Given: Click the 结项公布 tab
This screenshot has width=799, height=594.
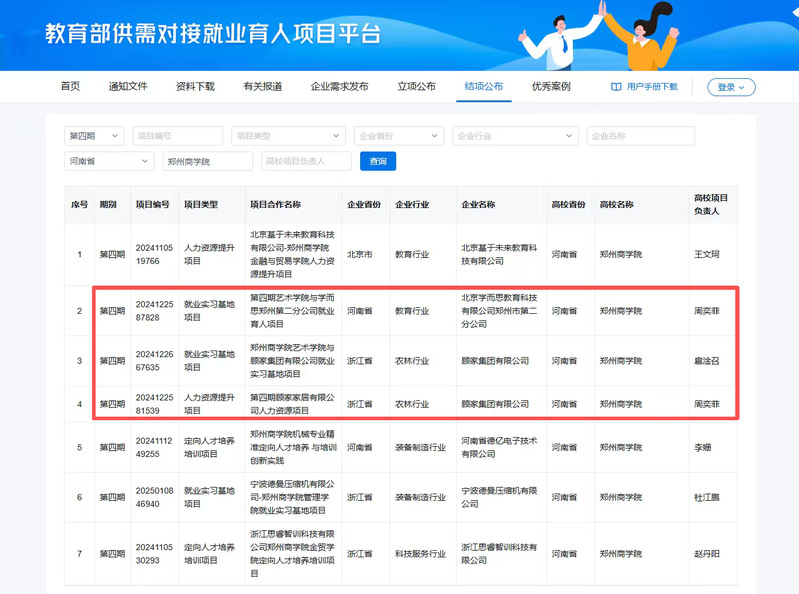Looking at the screenshot, I should click(x=484, y=87).
